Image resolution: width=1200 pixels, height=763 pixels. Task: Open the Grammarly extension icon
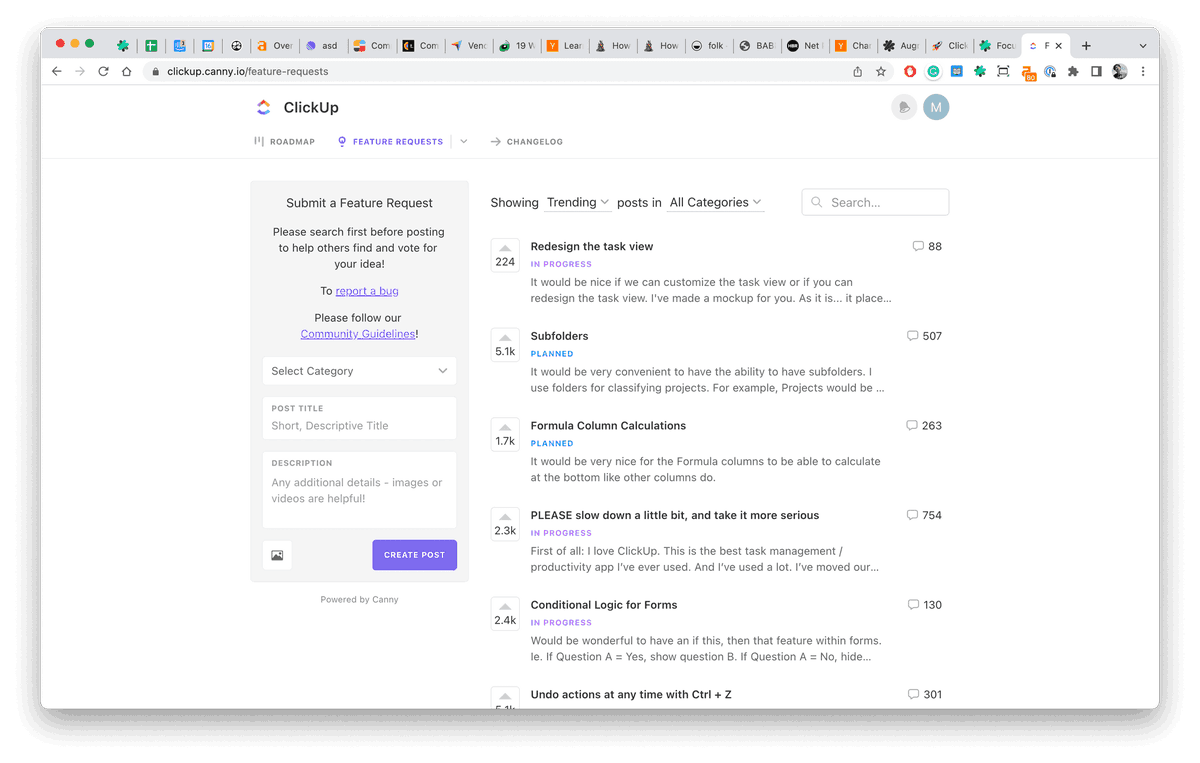(x=933, y=72)
